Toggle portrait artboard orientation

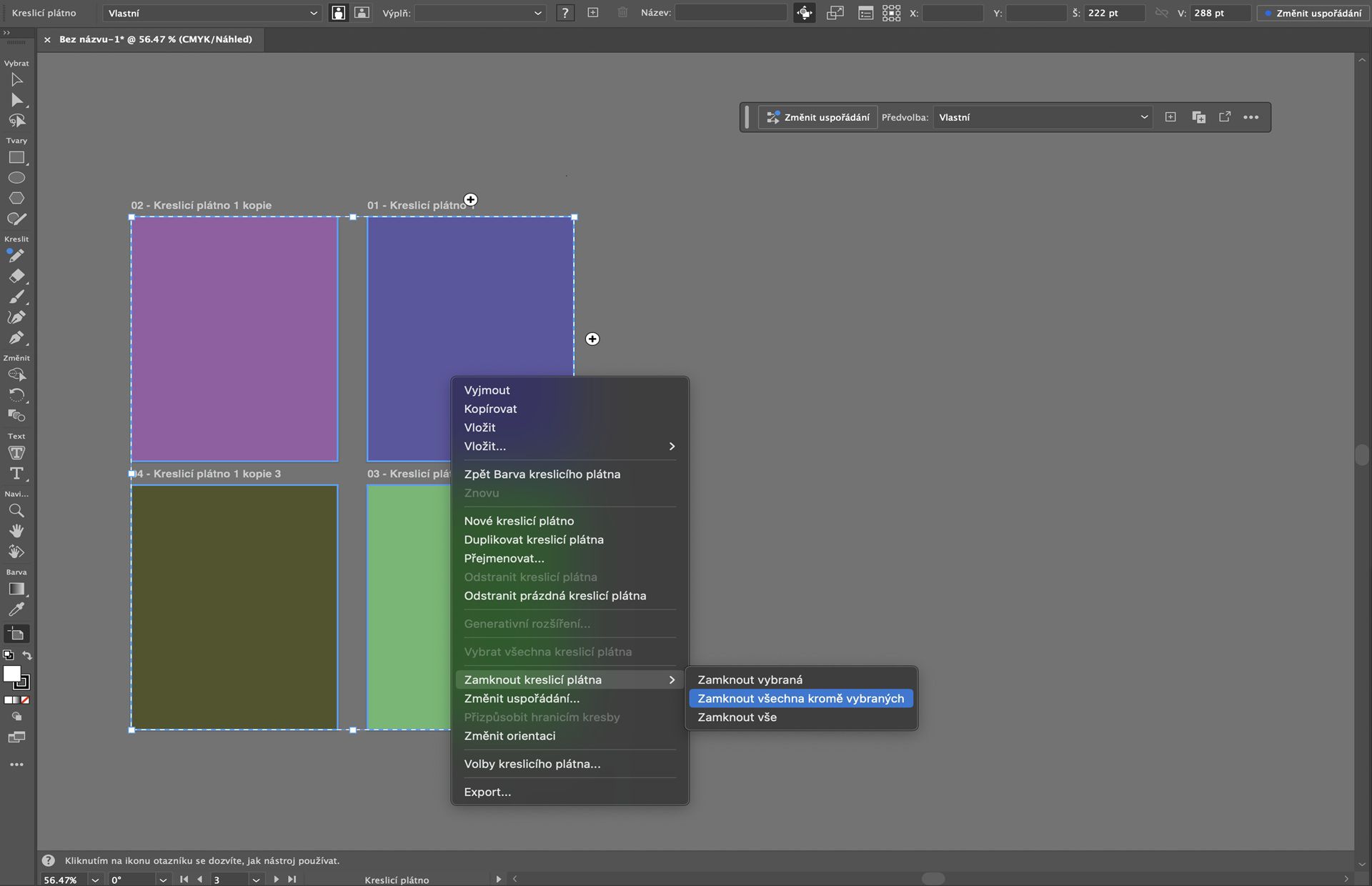click(x=339, y=13)
